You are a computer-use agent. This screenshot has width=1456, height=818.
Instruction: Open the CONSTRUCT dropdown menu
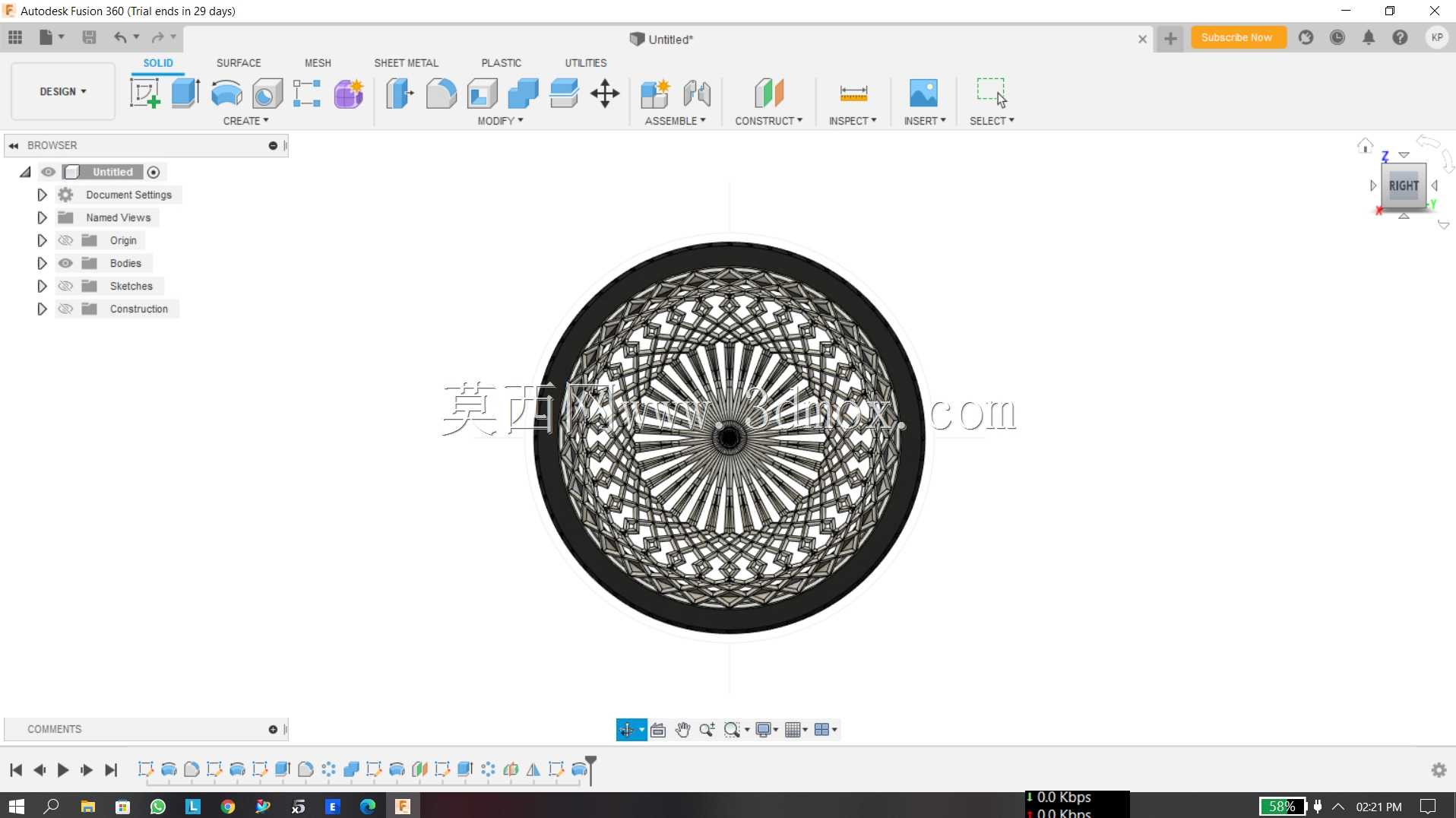coord(768,121)
